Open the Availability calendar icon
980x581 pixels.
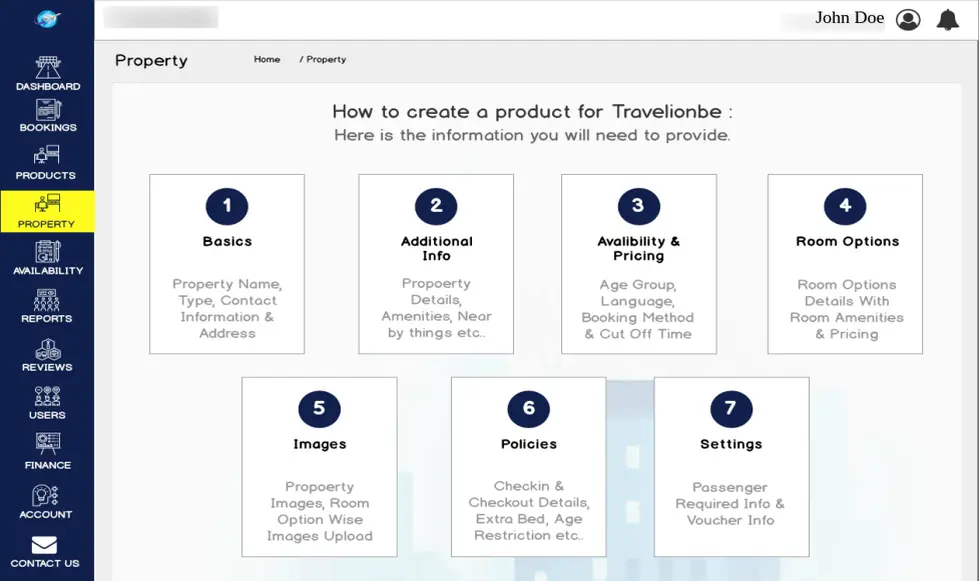[x=48, y=252]
